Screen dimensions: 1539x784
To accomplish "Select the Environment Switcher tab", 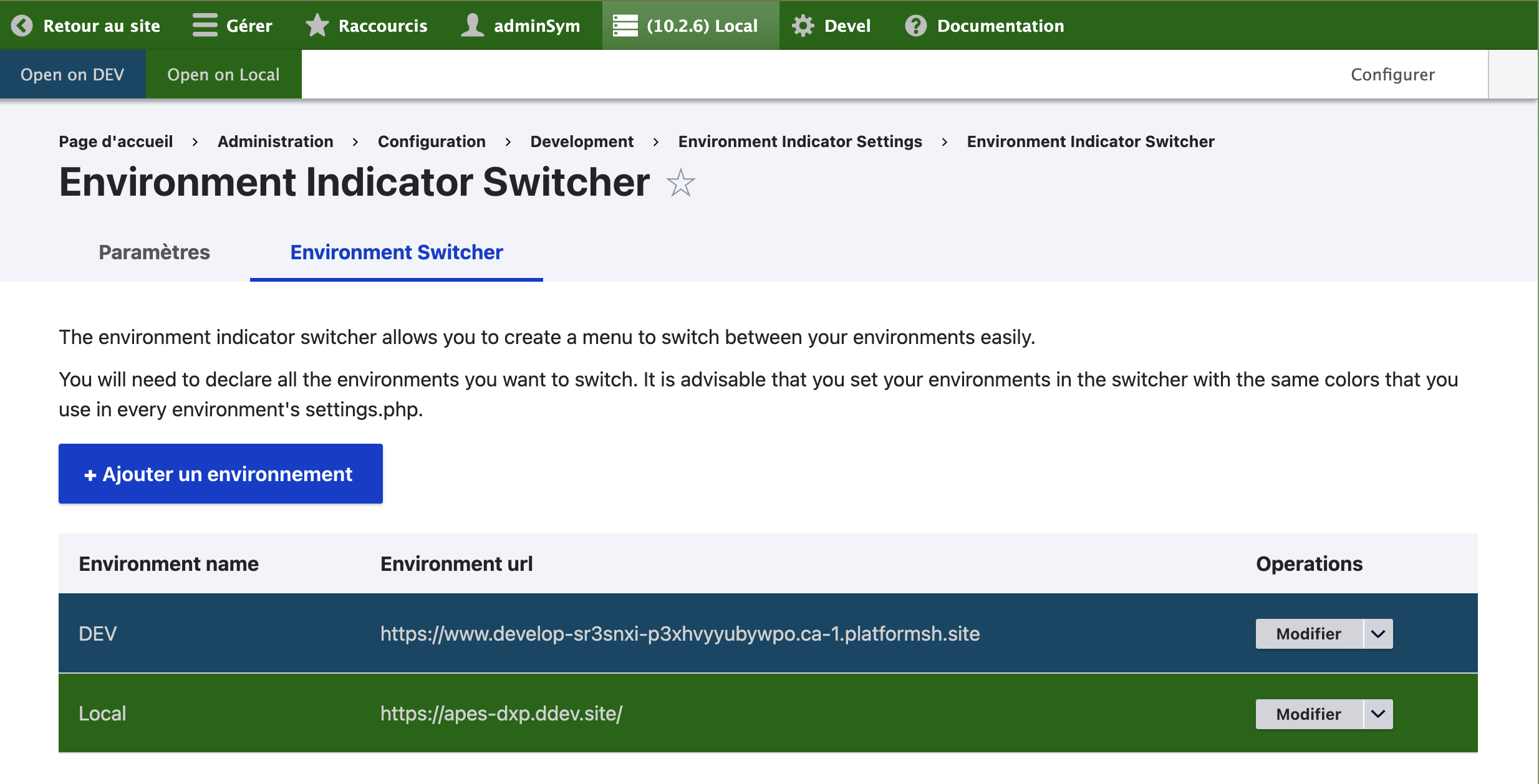I will point(397,252).
